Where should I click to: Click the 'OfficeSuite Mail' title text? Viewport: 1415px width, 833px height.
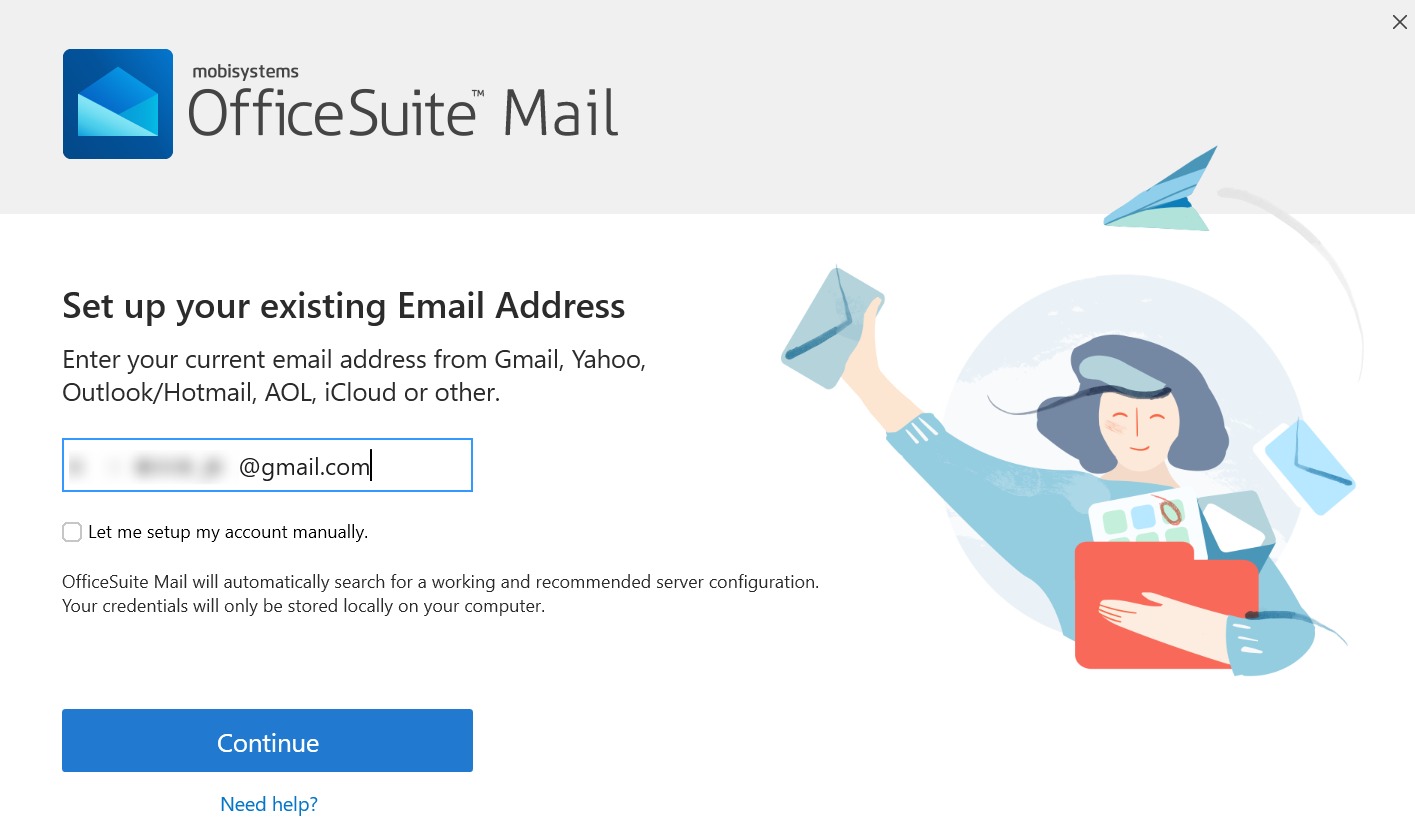(x=403, y=112)
